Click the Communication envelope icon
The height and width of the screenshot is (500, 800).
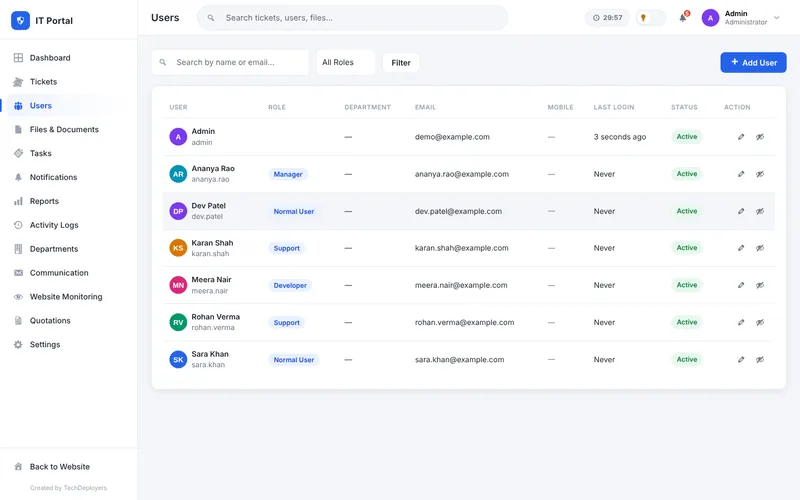[18, 273]
